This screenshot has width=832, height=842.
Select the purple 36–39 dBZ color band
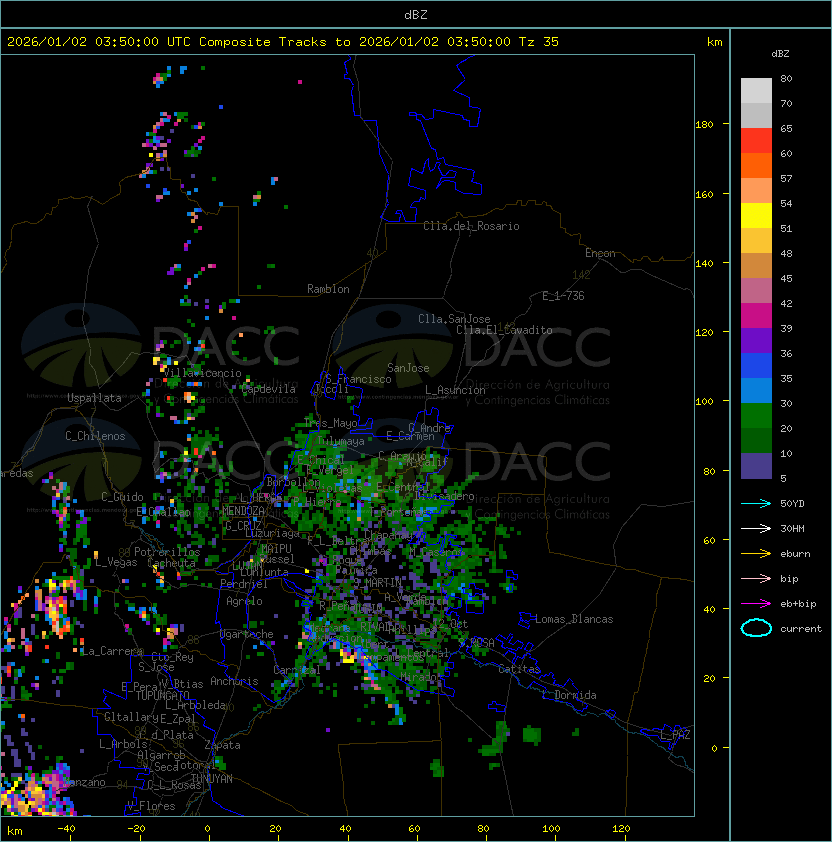[756, 340]
